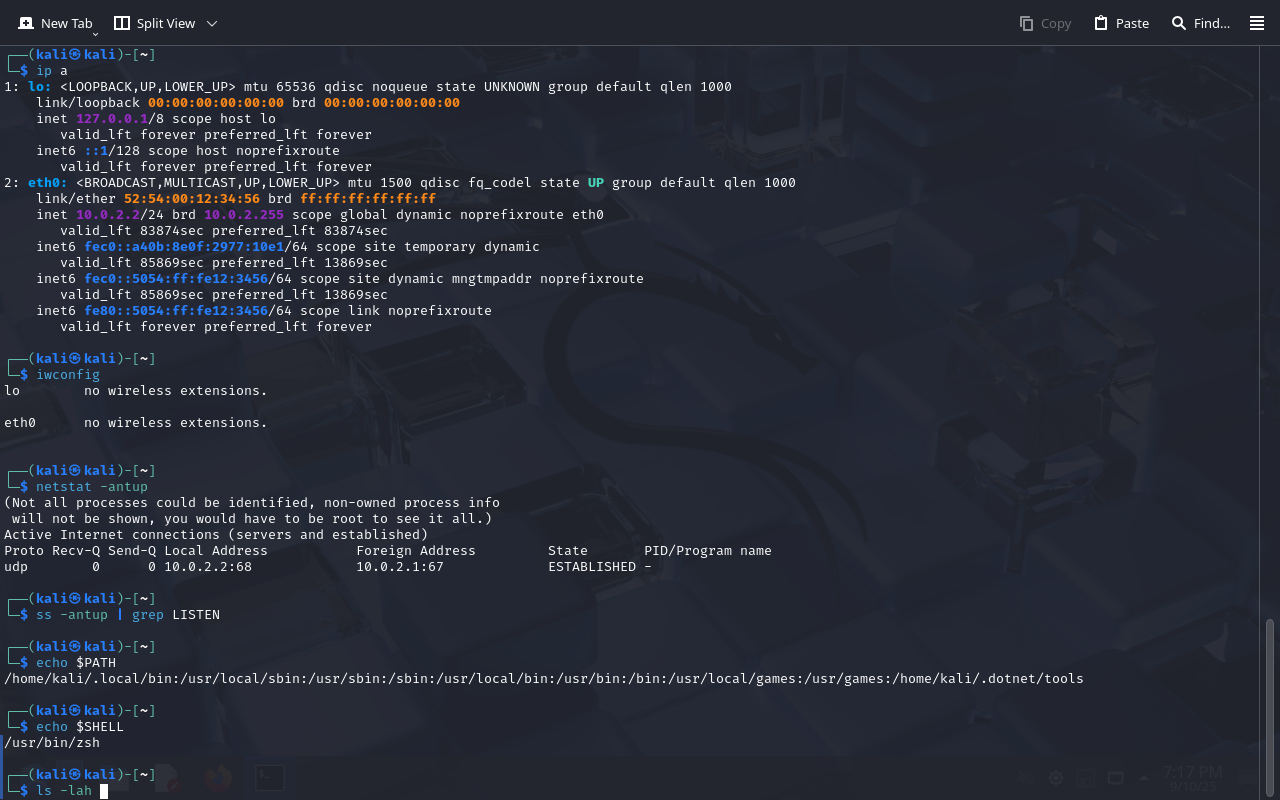1280x800 pixels.
Task: Click the 'iwconfig' command text
Action: click(68, 375)
